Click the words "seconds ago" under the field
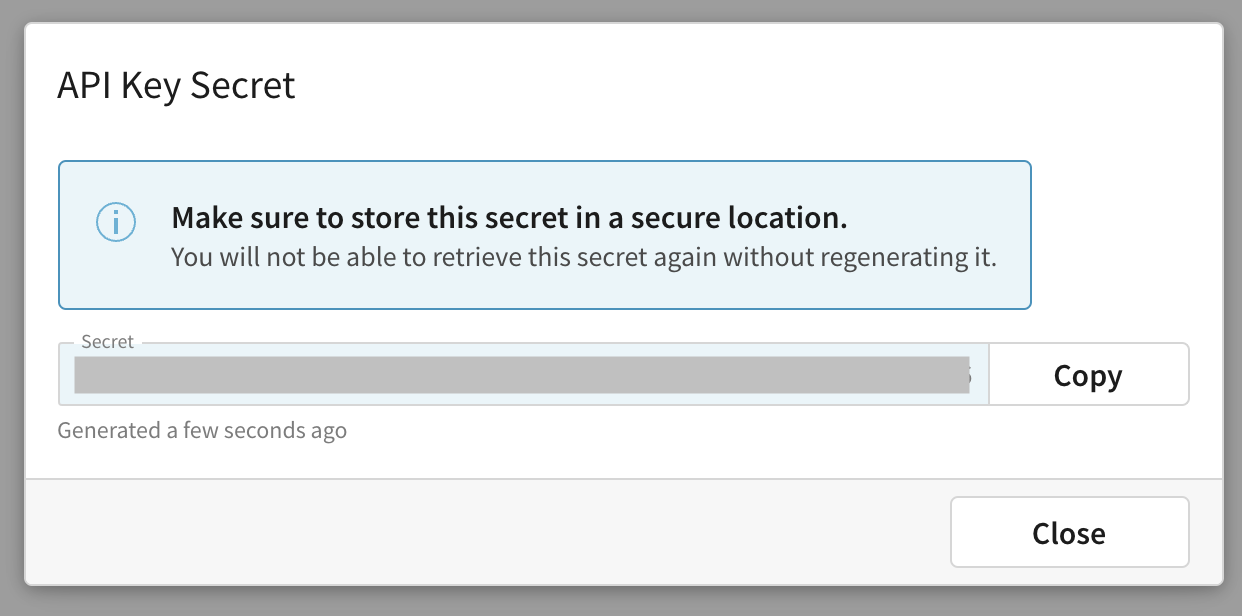 285,431
